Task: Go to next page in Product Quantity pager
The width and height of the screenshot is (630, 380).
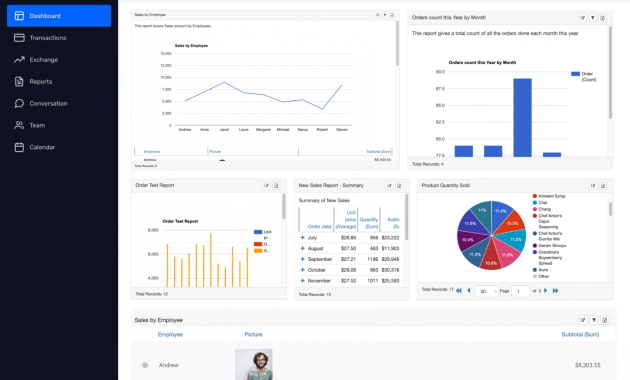Action: coord(546,290)
